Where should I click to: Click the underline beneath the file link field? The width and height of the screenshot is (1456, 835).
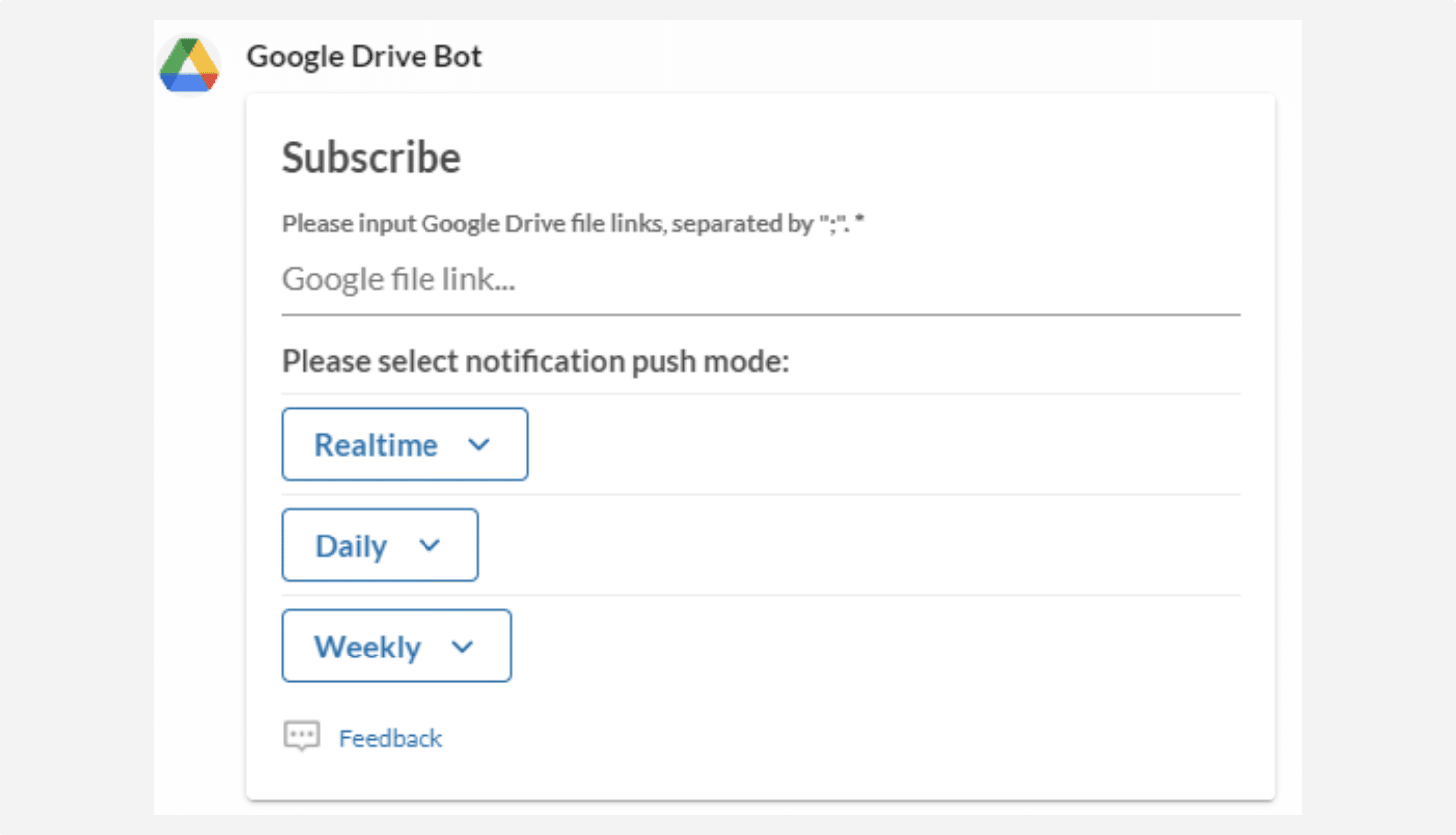(x=760, y=314)
